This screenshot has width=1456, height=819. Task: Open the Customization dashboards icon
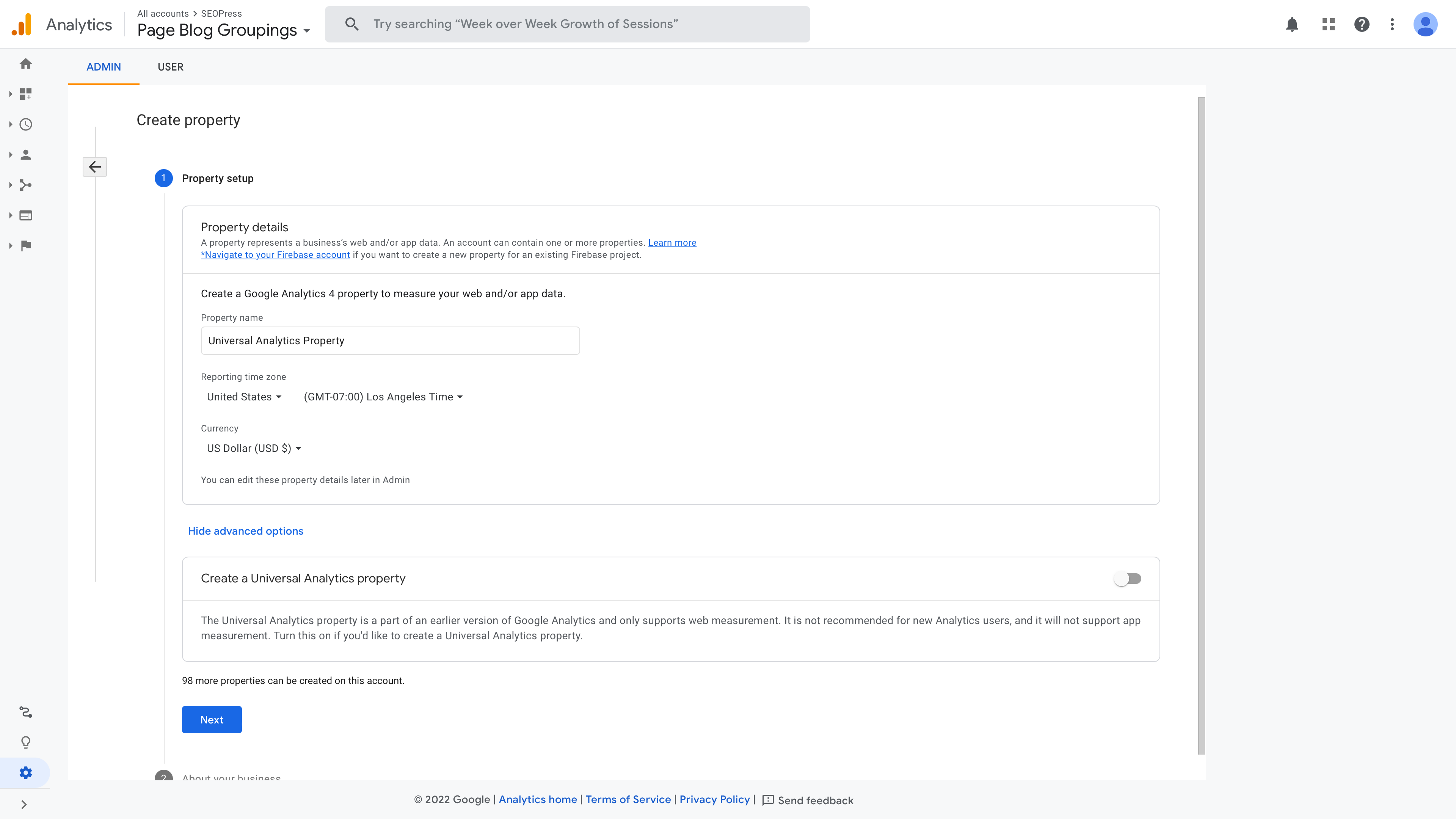pos(25,94)
